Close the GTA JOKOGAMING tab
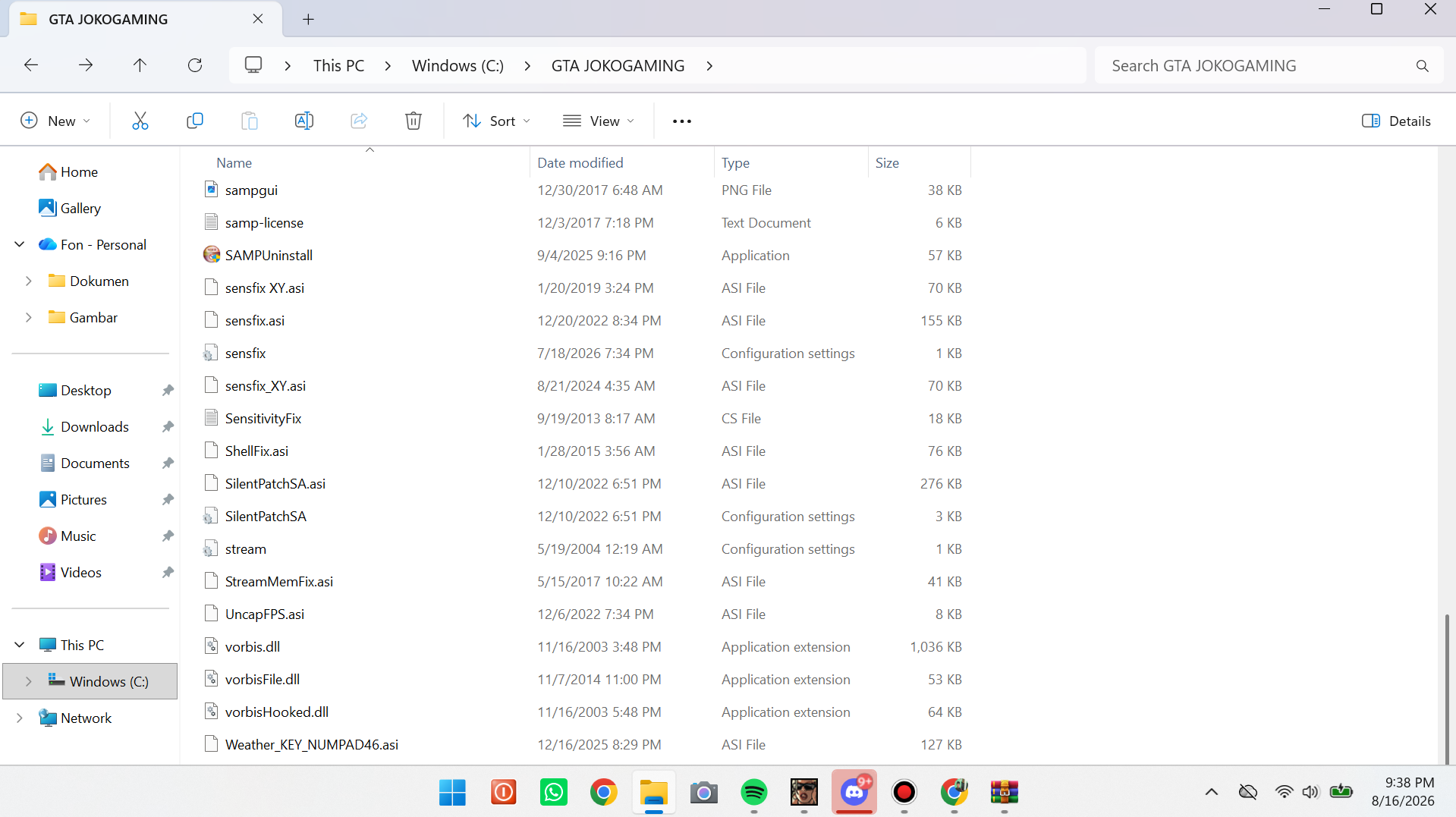This screenshot has width=1456, height=817. [258, 19]
